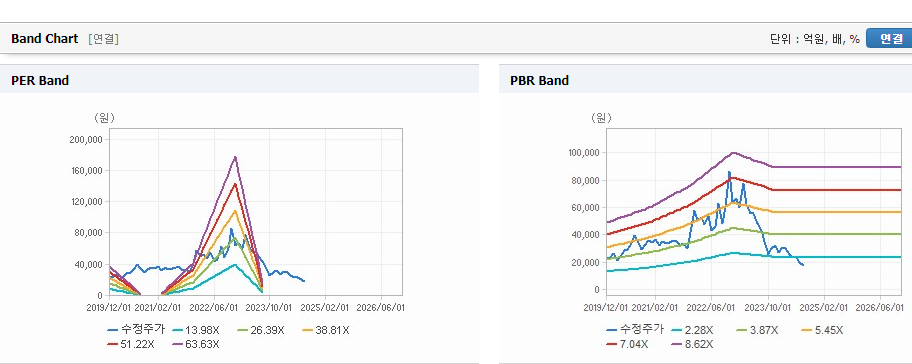
Task: Click the purple band peak in PBR chart
Action: [733, 152]
